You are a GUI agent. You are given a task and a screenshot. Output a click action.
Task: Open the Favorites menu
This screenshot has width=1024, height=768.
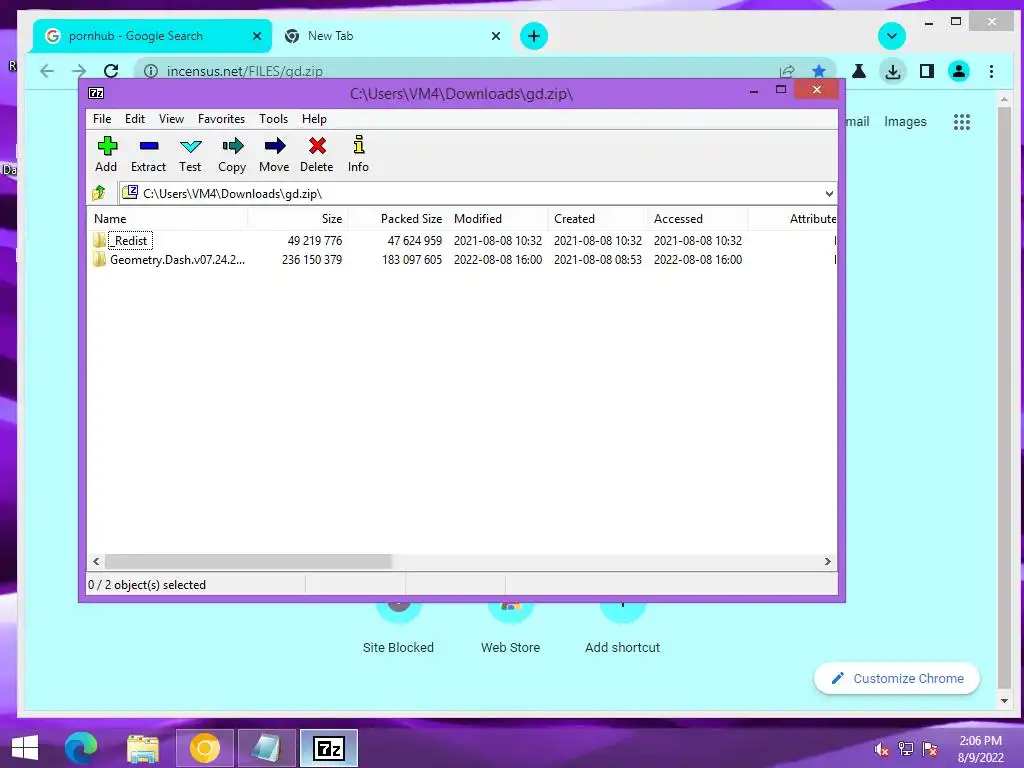pos(221,119)
